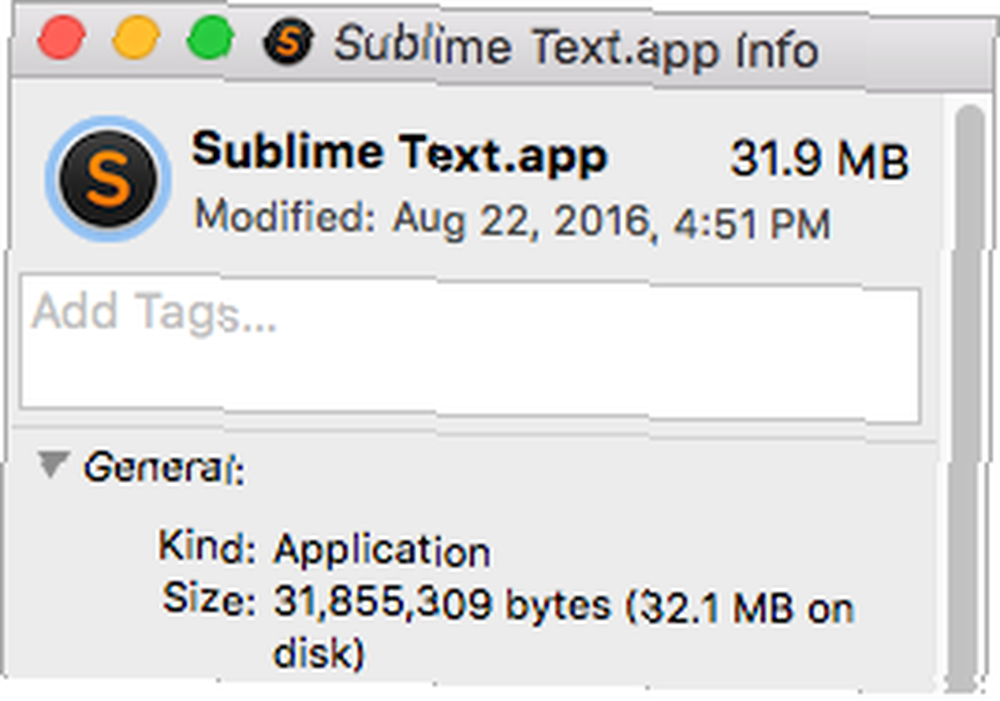Close the Info window with red button
This screenshot has height=701, width=1000.
click(61, 37)
